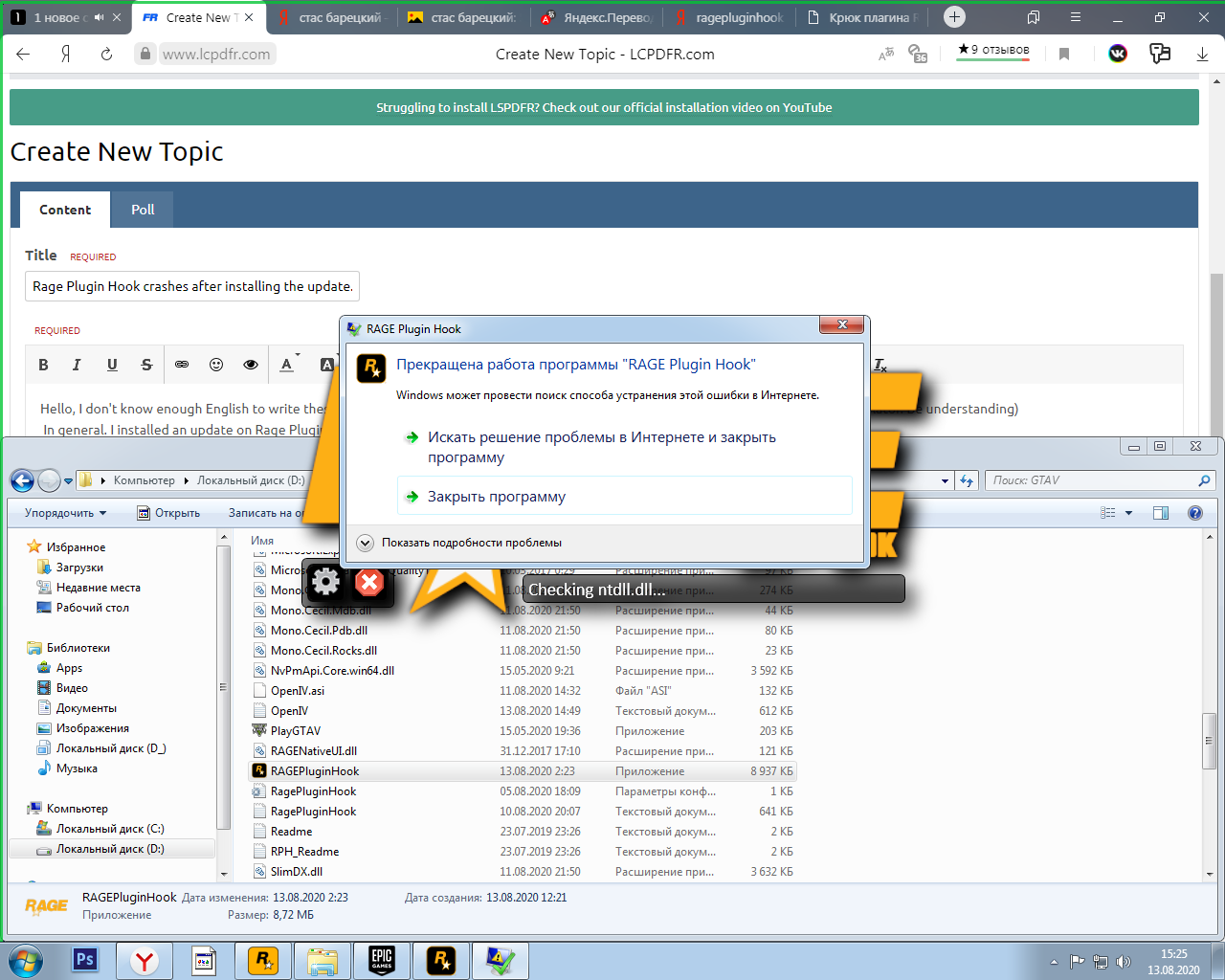Toggle strikethrough text formatting
The image size is (1225, 980).
pos(146,365)
